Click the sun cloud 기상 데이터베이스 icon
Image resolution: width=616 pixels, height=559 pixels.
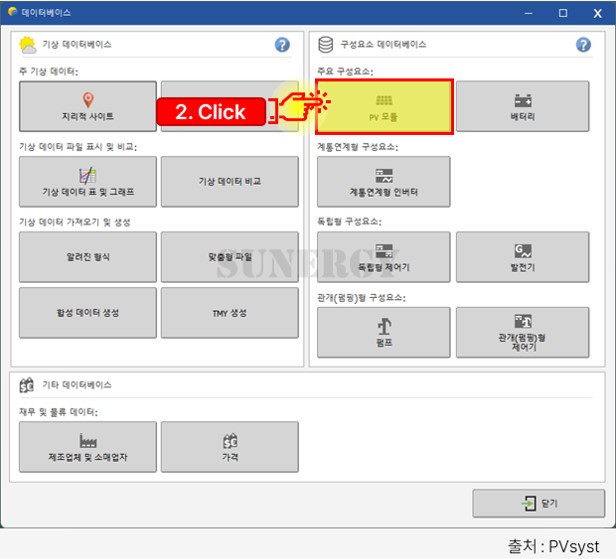[28, 45]
